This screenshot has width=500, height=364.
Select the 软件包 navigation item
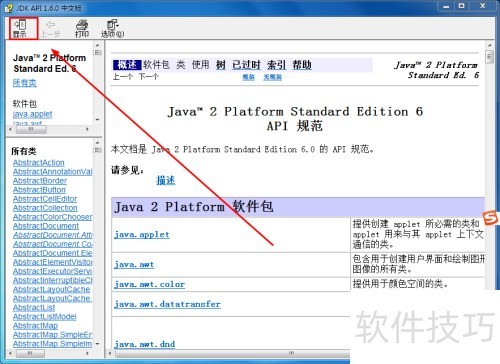[x=157, y=65]
